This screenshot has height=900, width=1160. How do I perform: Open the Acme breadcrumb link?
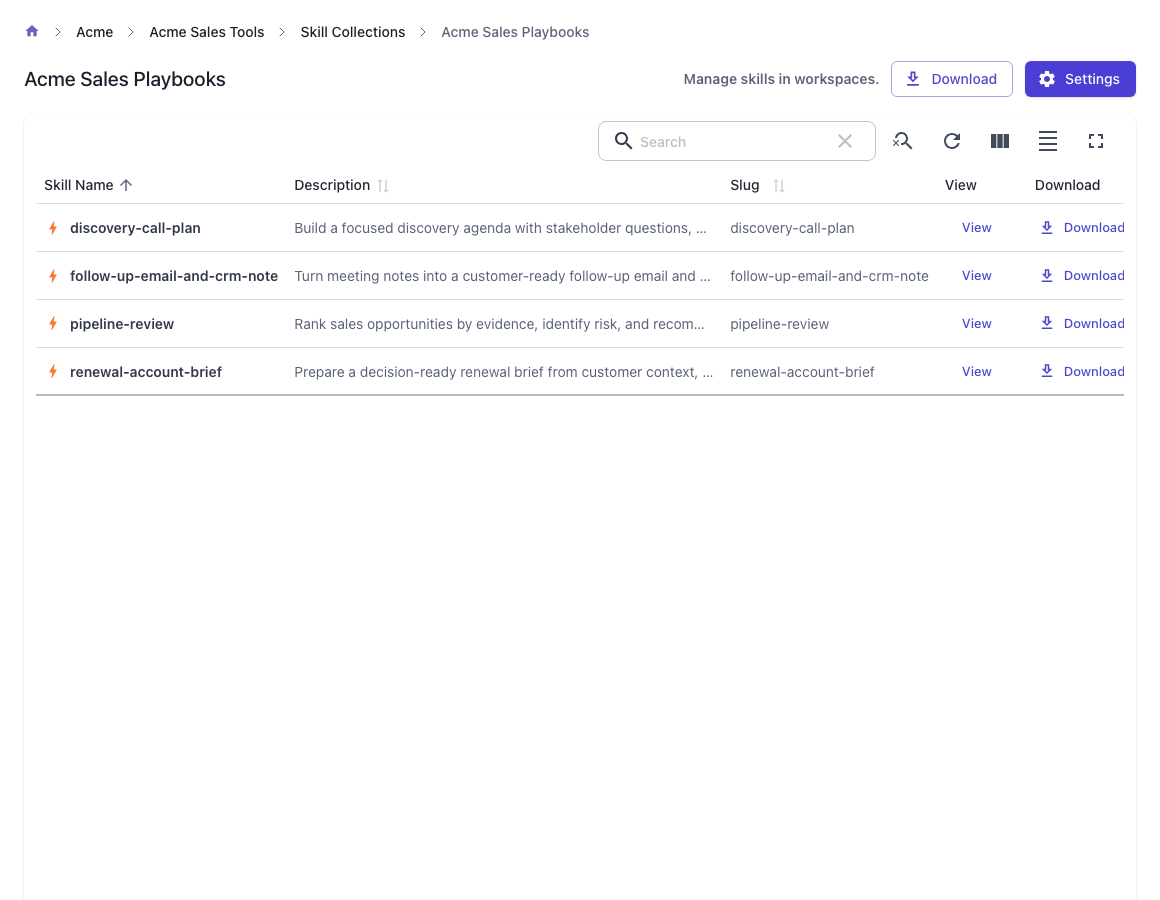click(95, 32)
